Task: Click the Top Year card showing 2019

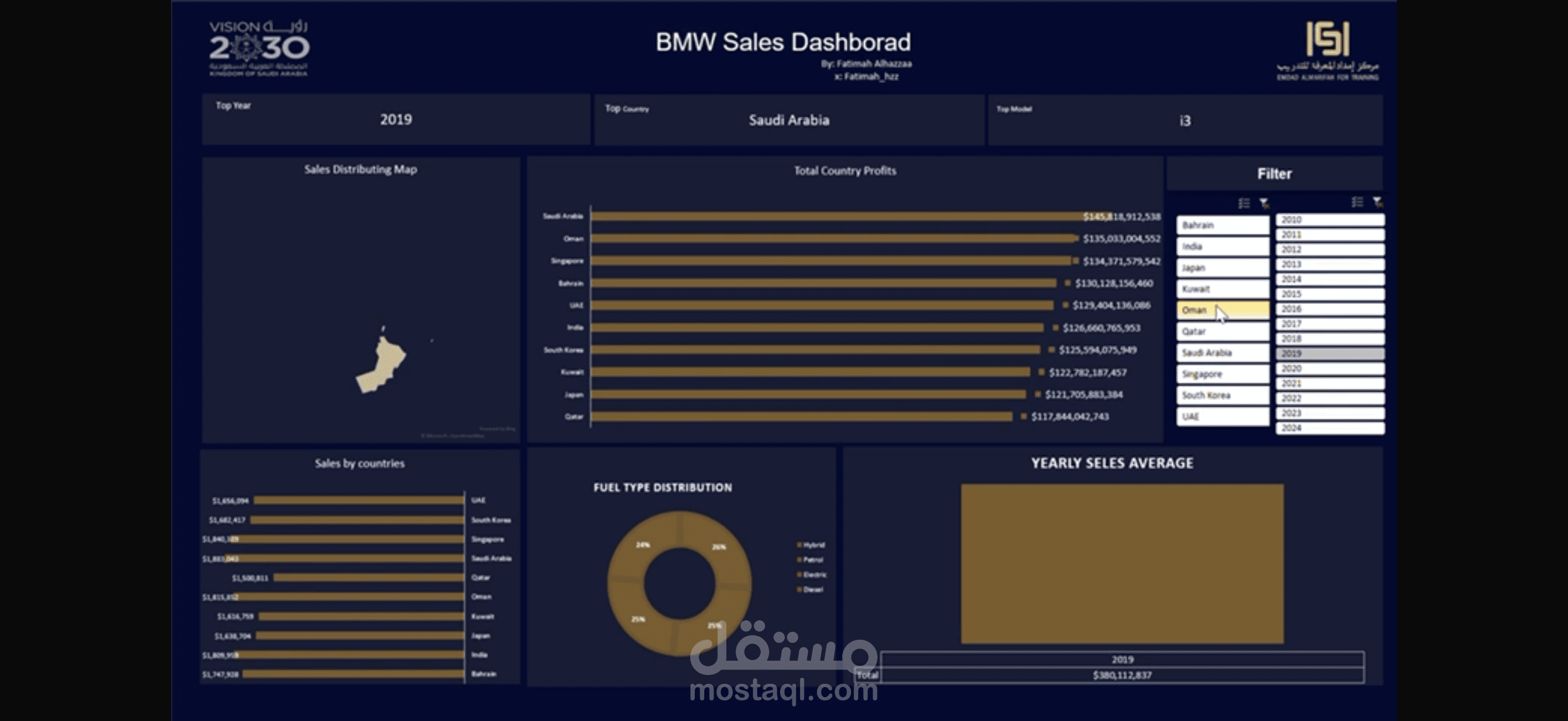Action: (396, 119)
